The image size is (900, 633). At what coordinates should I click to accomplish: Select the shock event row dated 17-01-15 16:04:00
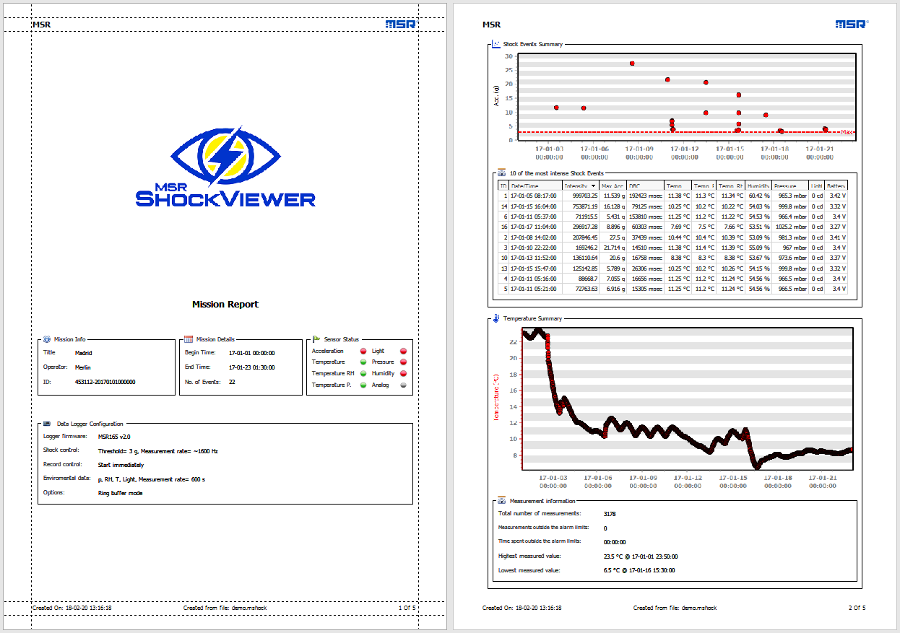pyautogui.click(x=673, y=206)
